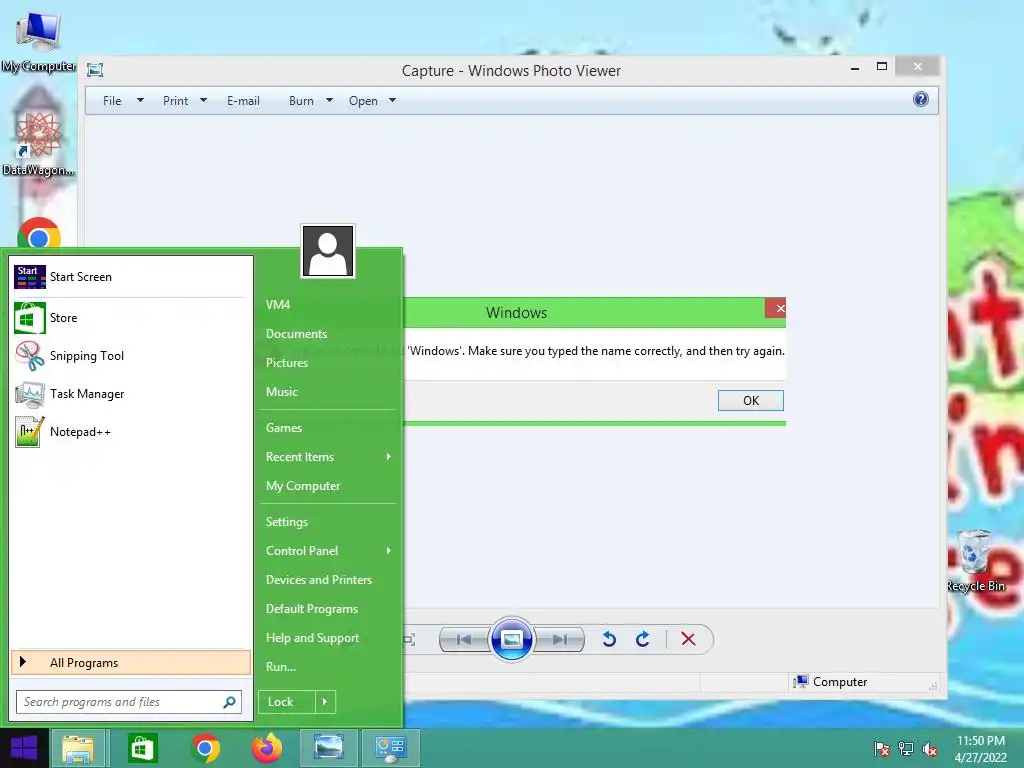Viewport: 1024px width, 768px height.
Task: Click the Windows Start button on taskbar
Action: [24, 748]
